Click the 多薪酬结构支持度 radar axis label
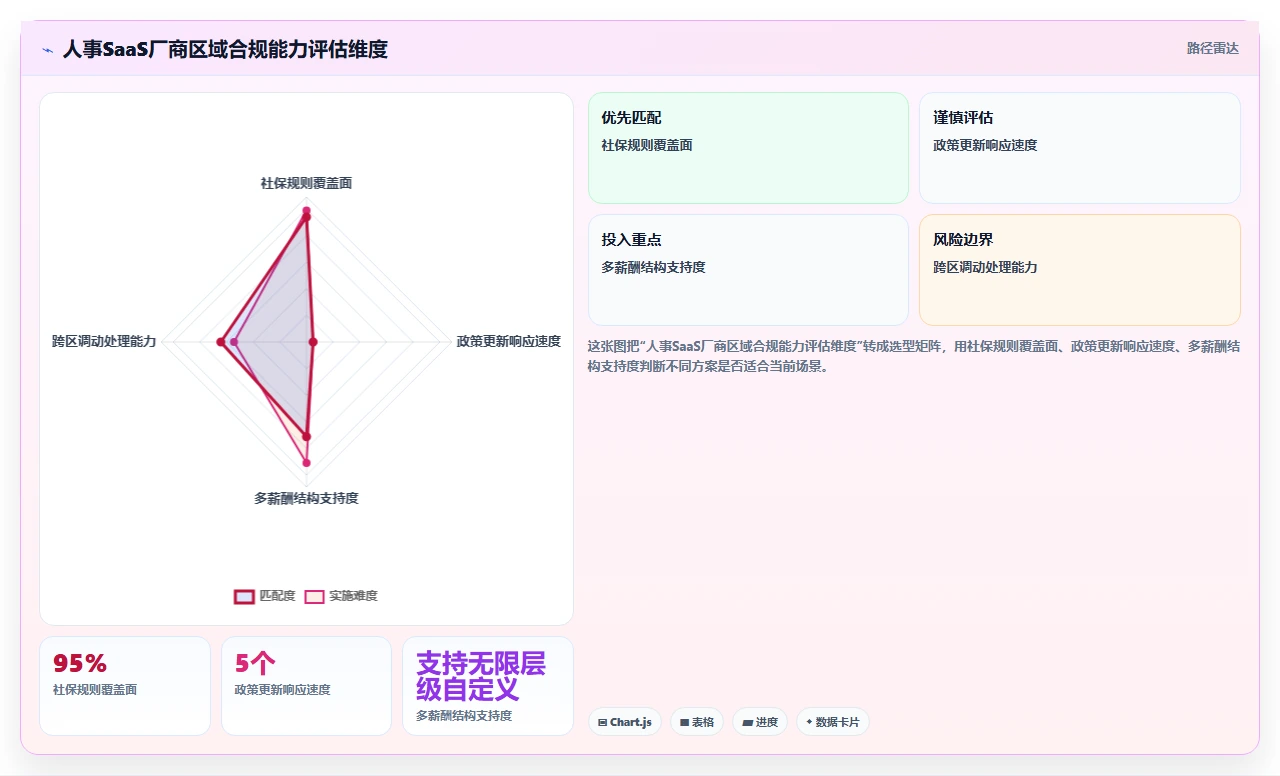 (x=306, y=498)
